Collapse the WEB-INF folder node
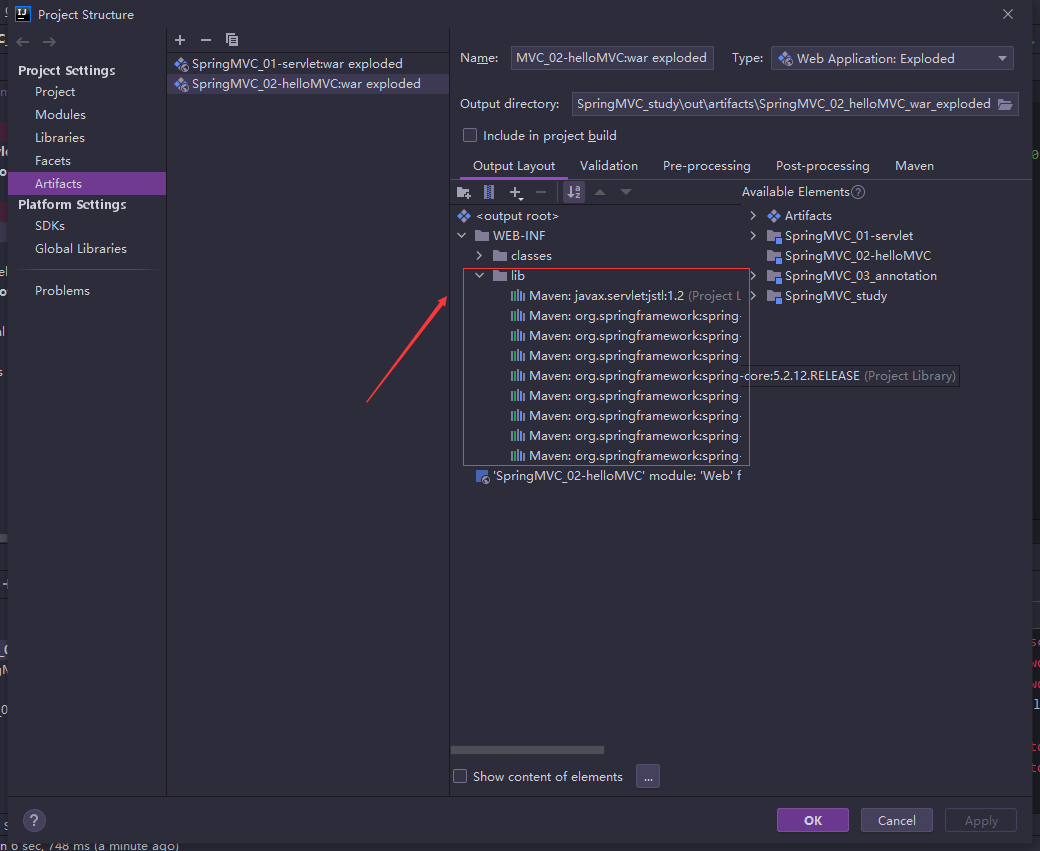This screenshot has height=851, width=1040. [462, 236]
